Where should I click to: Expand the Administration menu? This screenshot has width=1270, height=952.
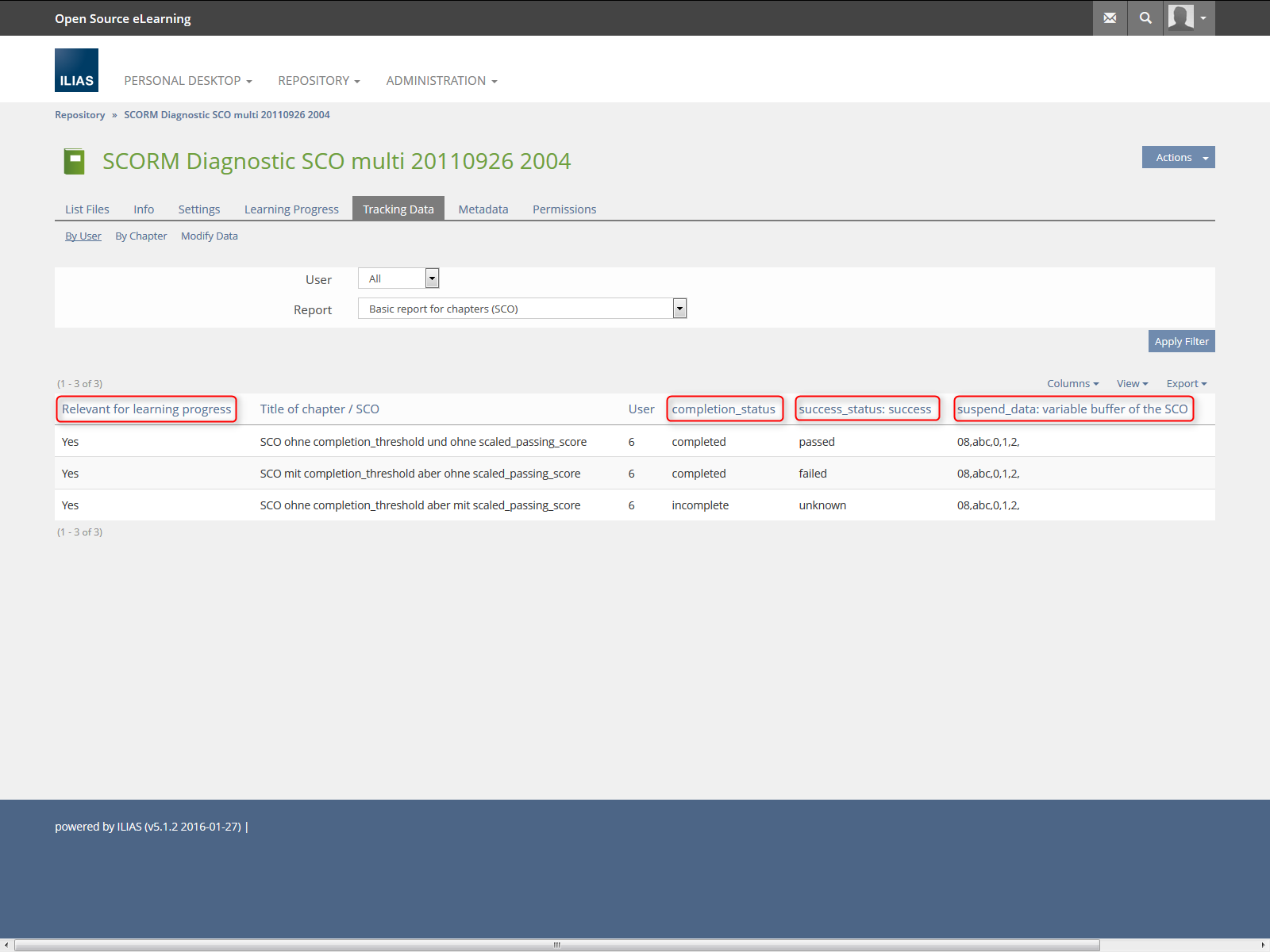point(441,81)
